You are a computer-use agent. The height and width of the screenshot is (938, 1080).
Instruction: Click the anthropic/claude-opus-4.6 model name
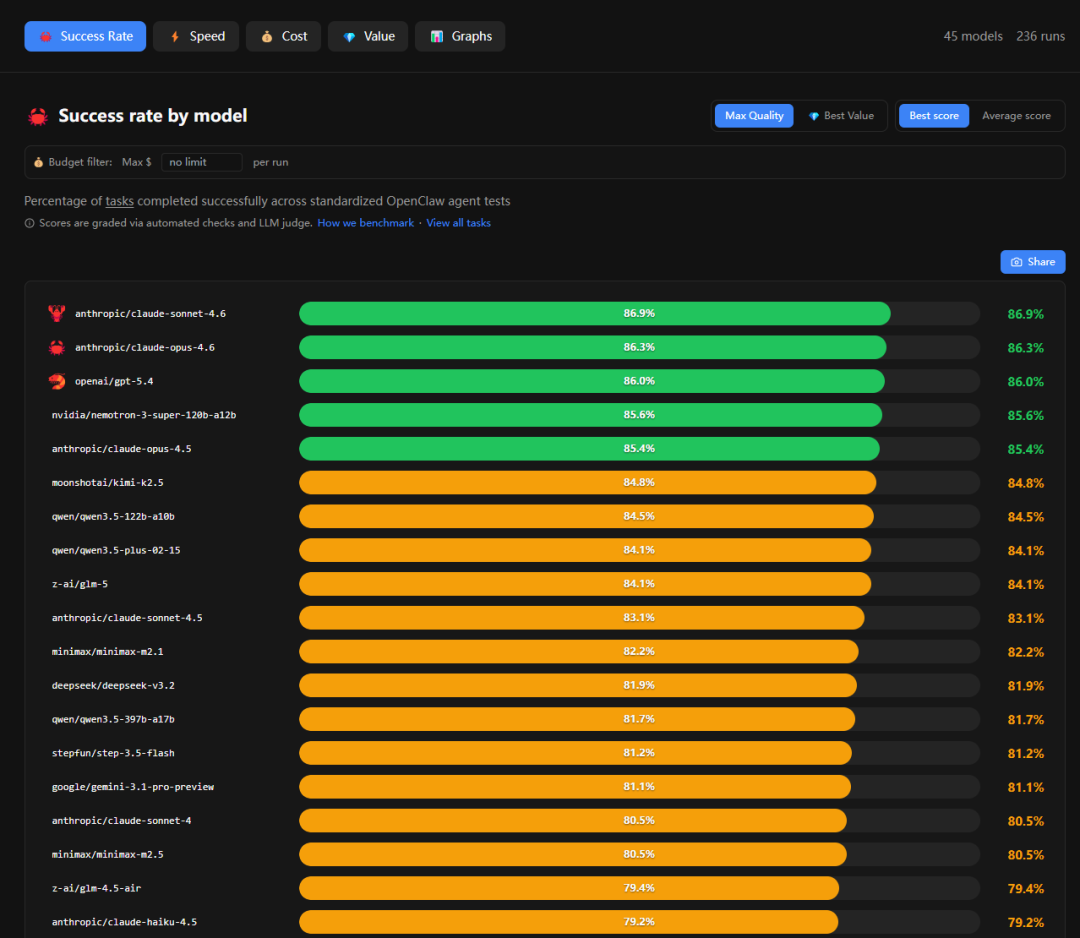click(x=145, y=348)
